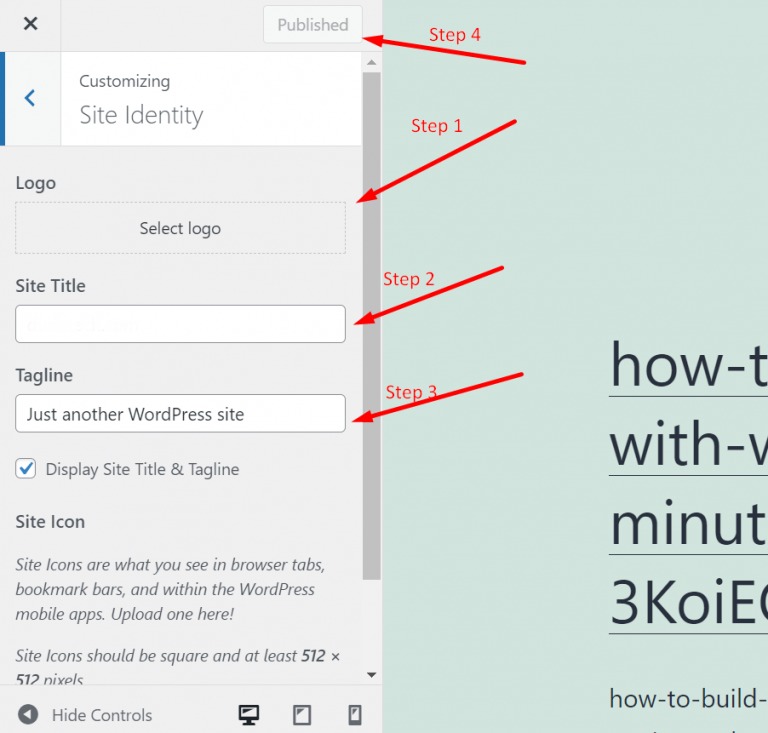Switch to mobile preview mode icon
This screenshot has height=733, width=768.
tap(353, 714)
